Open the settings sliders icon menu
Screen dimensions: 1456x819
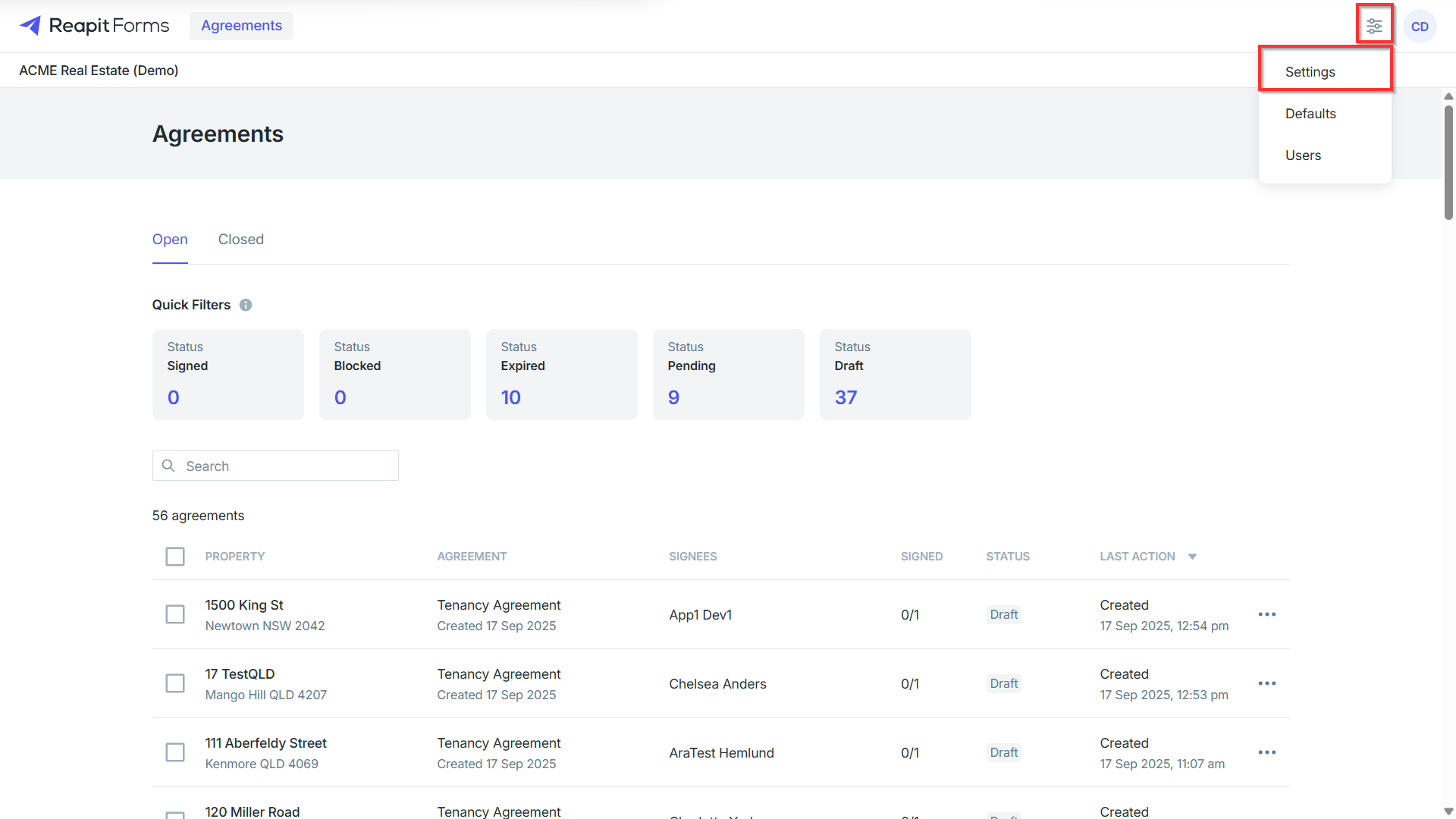1374,27
